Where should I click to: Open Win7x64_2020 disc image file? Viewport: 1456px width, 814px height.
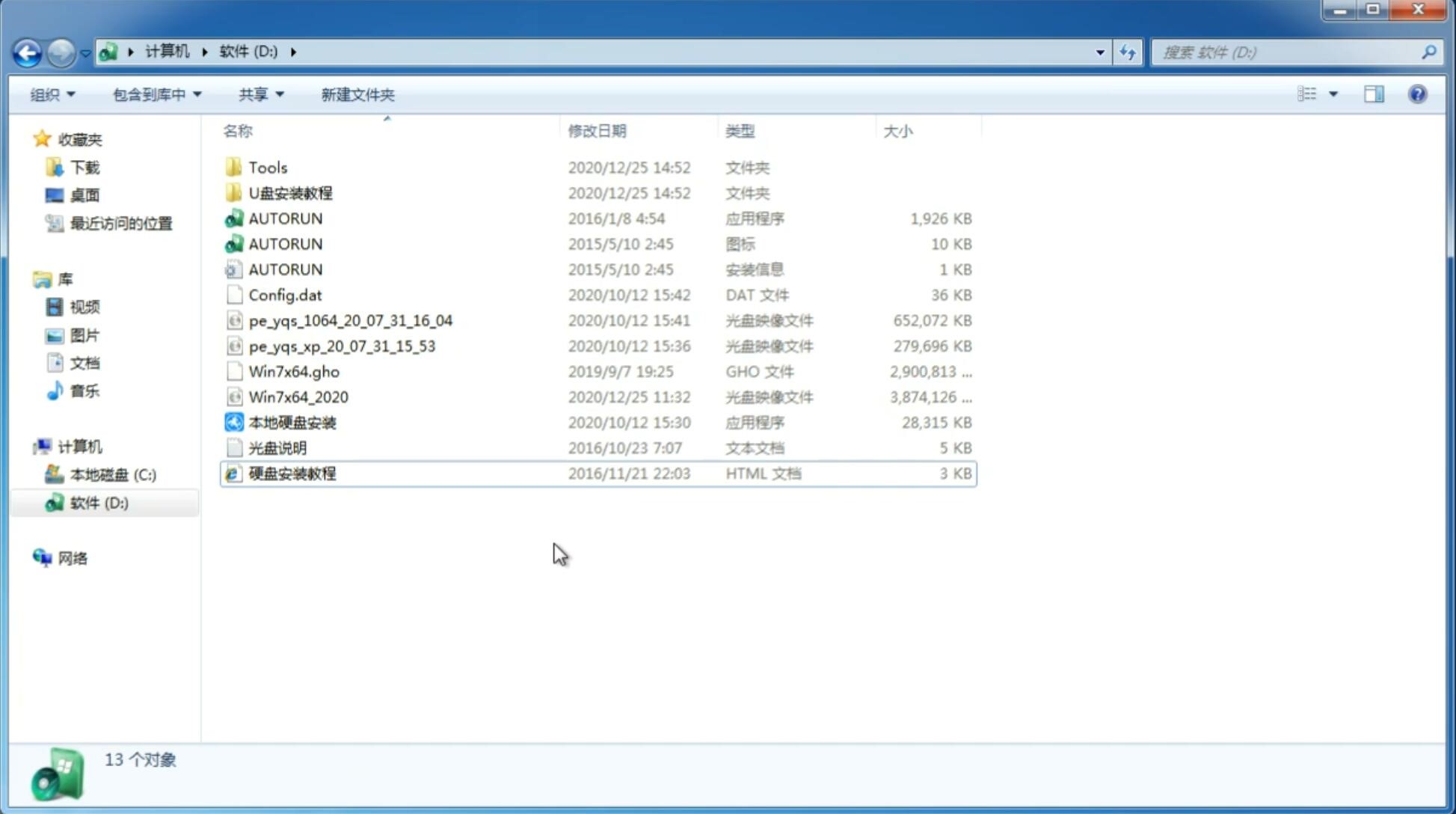pos(297,397)
